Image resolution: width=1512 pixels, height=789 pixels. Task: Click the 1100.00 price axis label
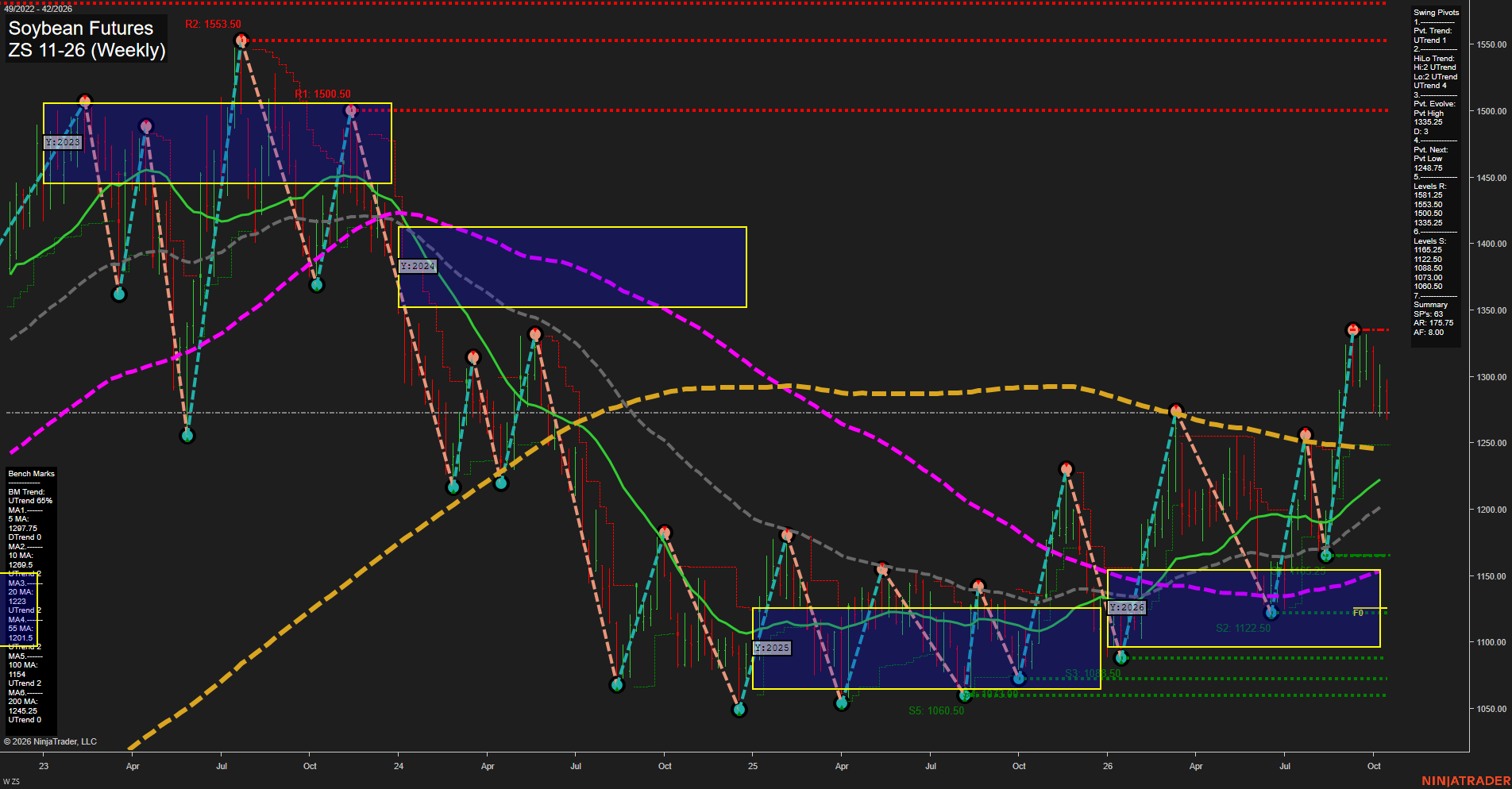click(1491, 643)
